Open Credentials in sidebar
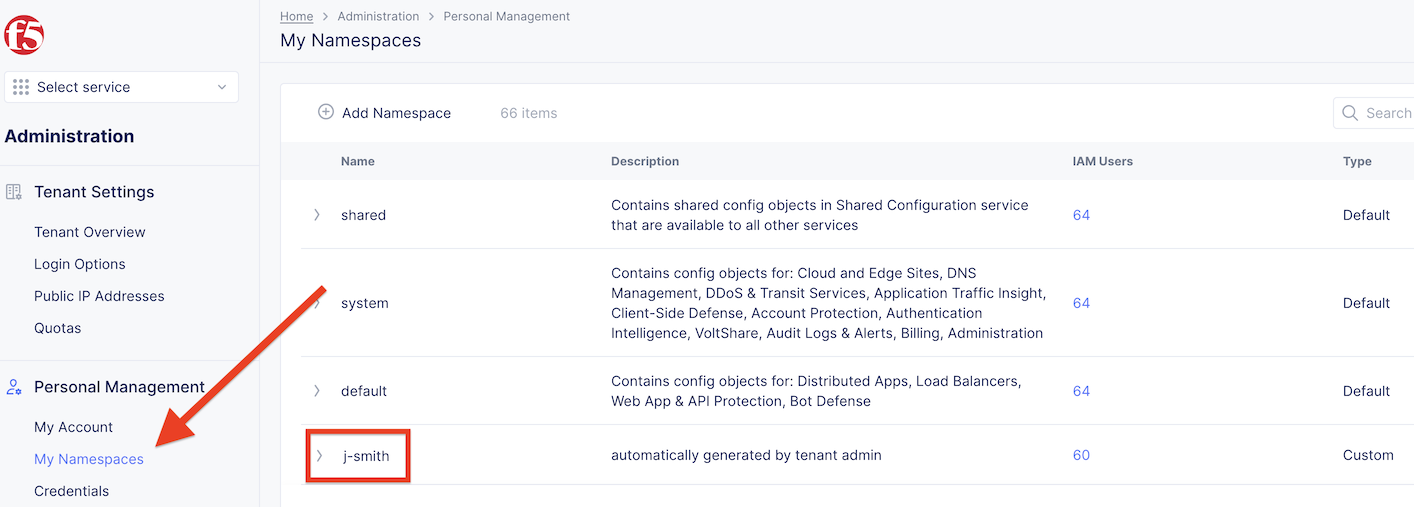Image resolution: width=1414 pixels, height=507 pixels. pos(71,491)
